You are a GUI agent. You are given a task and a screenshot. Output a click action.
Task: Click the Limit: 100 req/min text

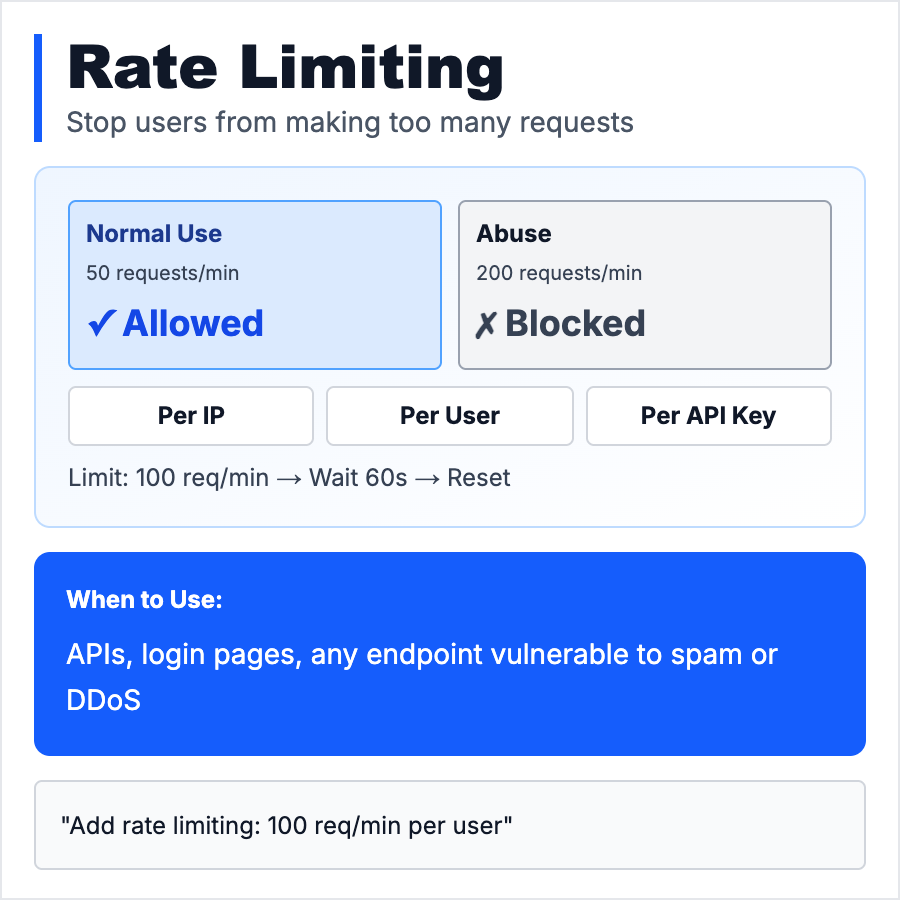169,478
